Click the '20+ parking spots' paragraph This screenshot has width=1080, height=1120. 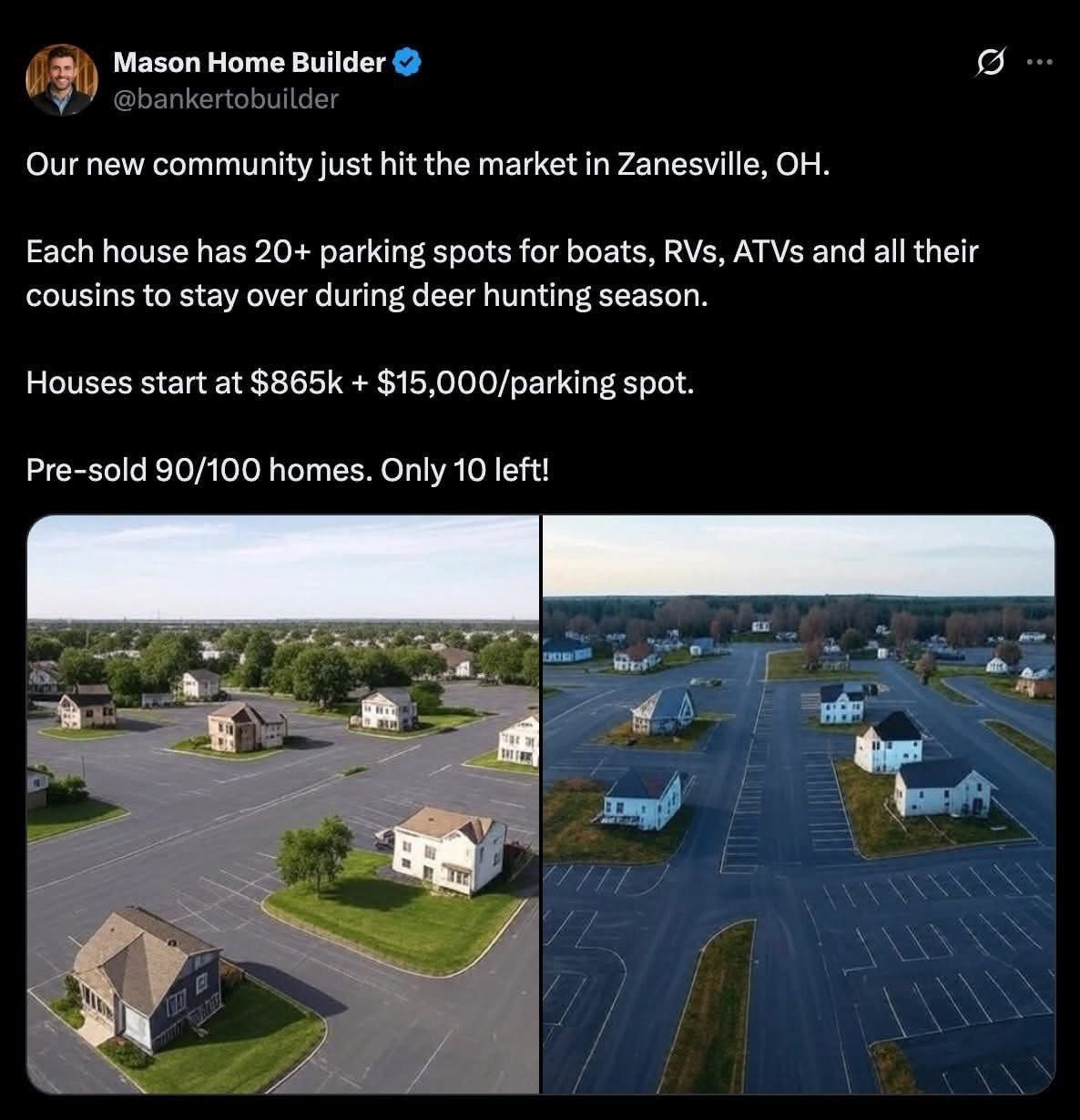(x=501, y=252)
